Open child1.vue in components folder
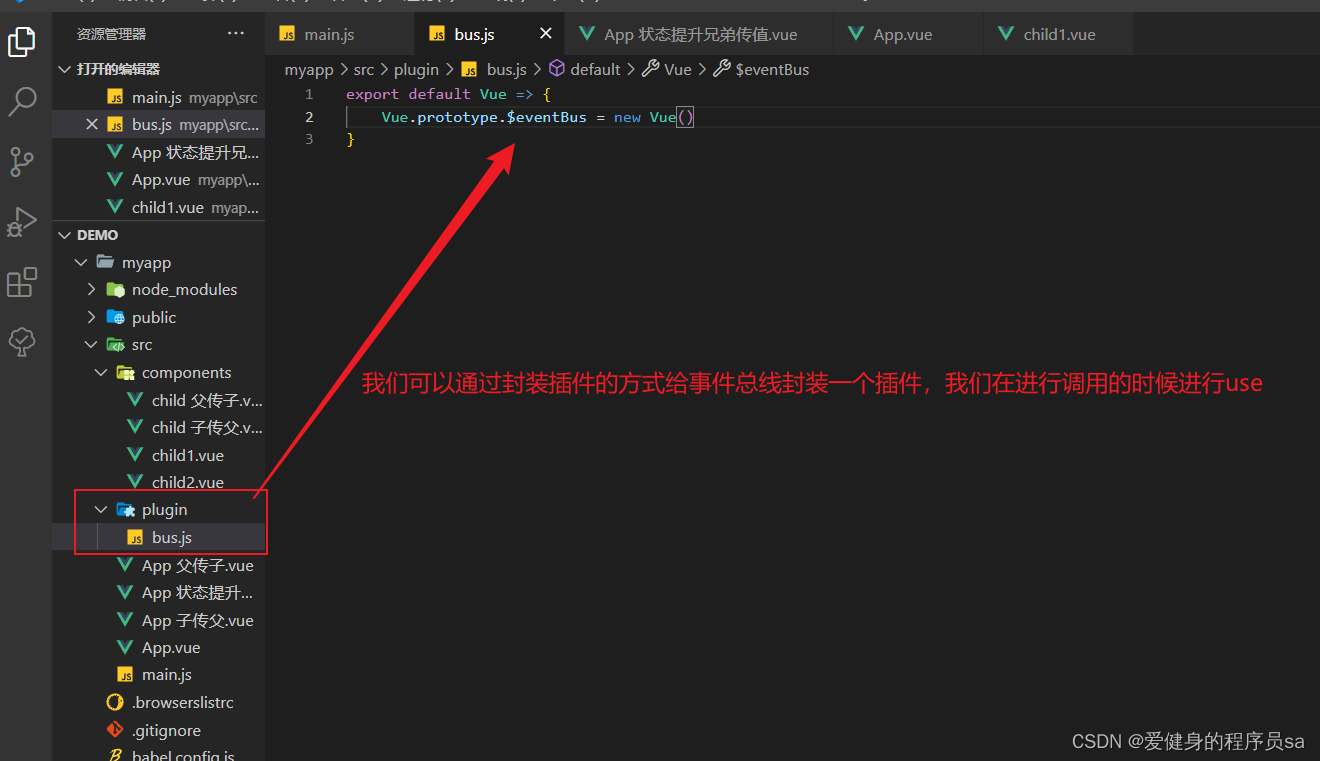Viewport: 1320px width, 761px height. pyautogui.click(x=158, y=455)
